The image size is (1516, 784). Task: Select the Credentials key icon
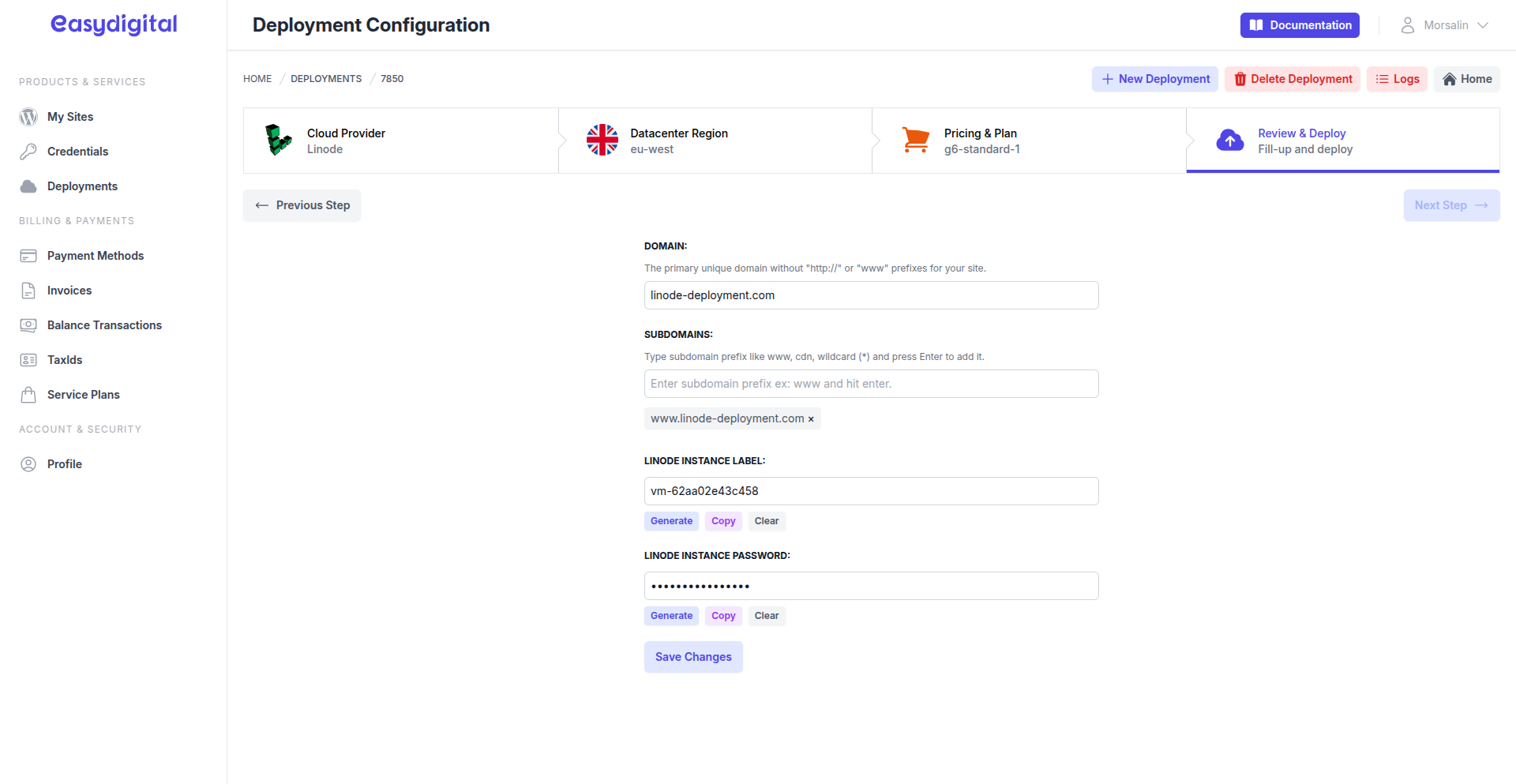coord(29,152)
